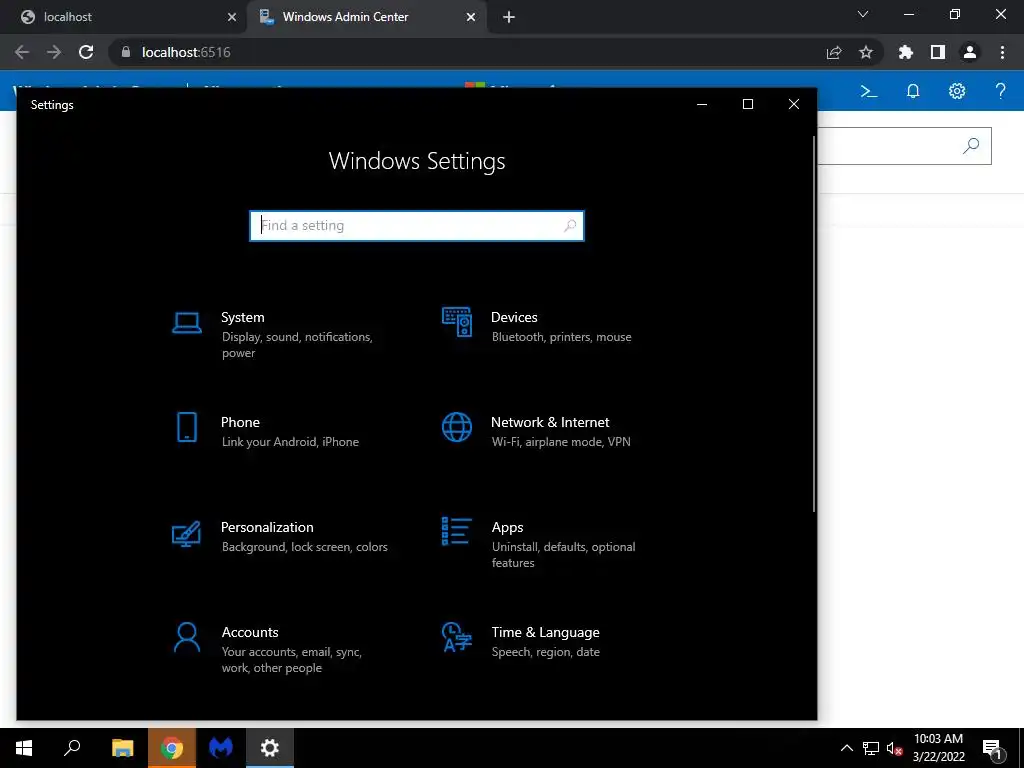The height and width of the screenshot is (768, 1024).
Task: Click the Find a setting search field
Action: coord(417,225)
